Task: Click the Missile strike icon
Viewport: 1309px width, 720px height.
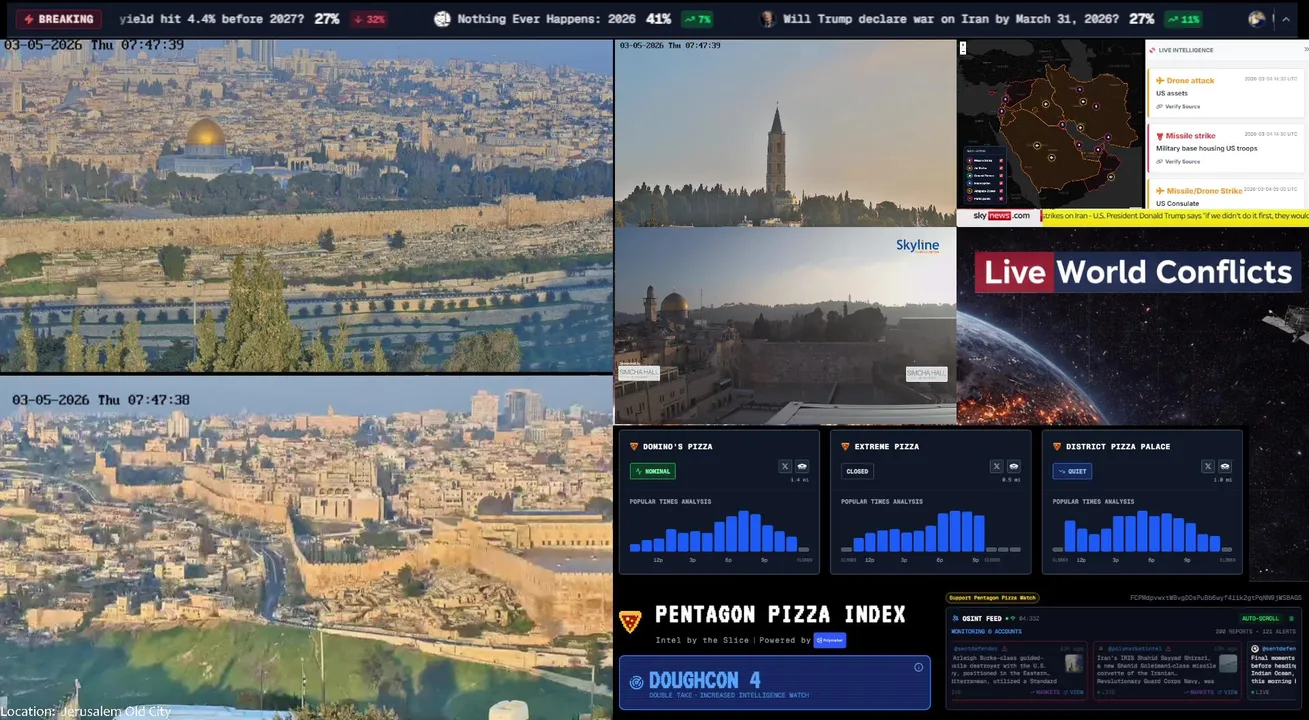Action: coord(1160,136)
